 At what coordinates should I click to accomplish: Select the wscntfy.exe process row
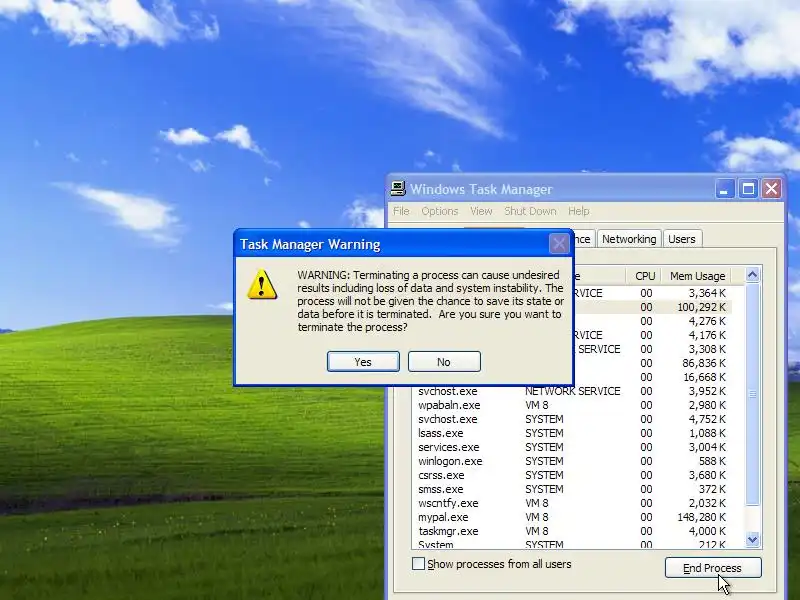point(572,503)
